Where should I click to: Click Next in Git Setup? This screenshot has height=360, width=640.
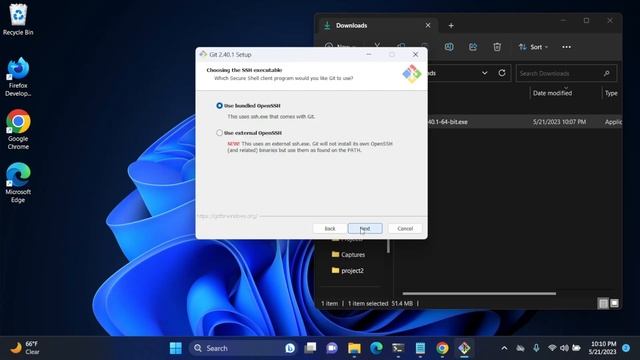365,229
